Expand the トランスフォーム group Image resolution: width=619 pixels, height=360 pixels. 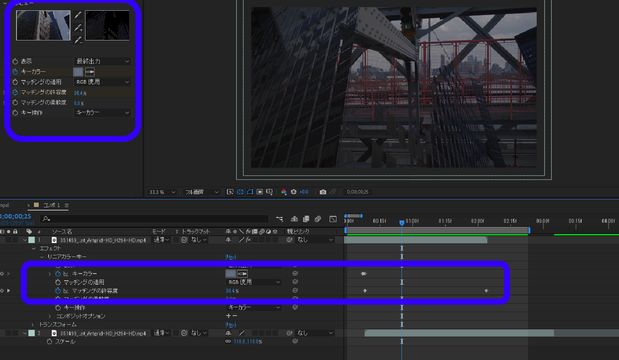point(33,324)
